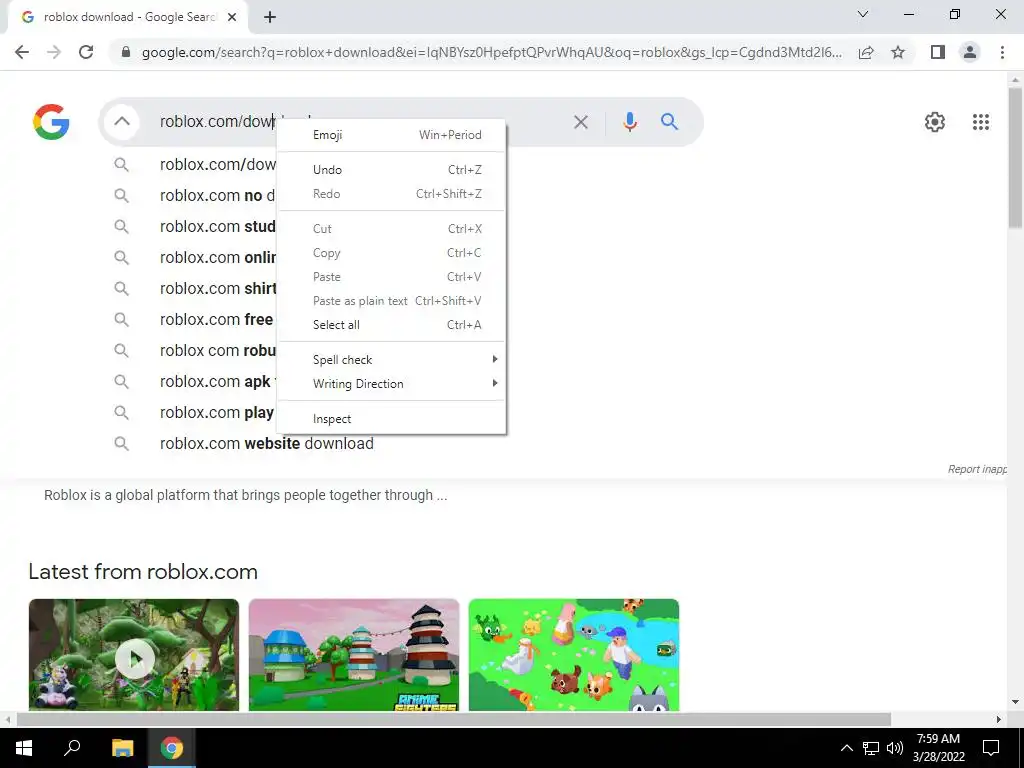Open the tab search dropdown arrow

pyautogui.click(x=863, y=14)
